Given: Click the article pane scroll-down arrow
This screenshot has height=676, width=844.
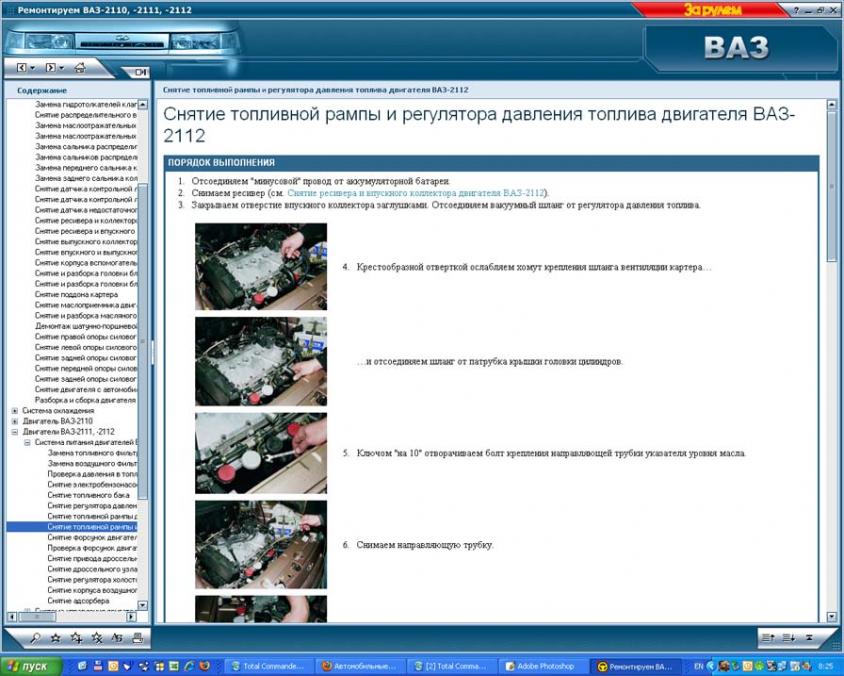Looking at the screenshot, I should (832, 617).
